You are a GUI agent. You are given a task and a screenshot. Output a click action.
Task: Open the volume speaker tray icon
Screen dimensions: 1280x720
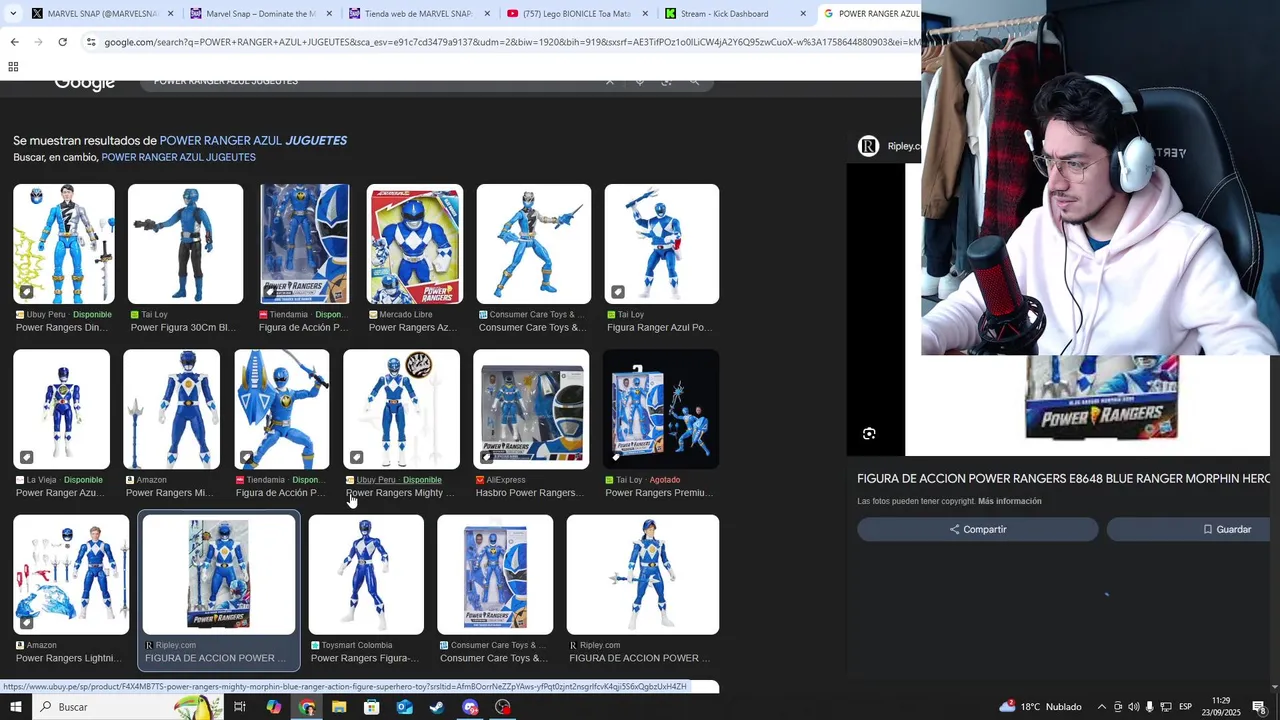click(1134, 707)
